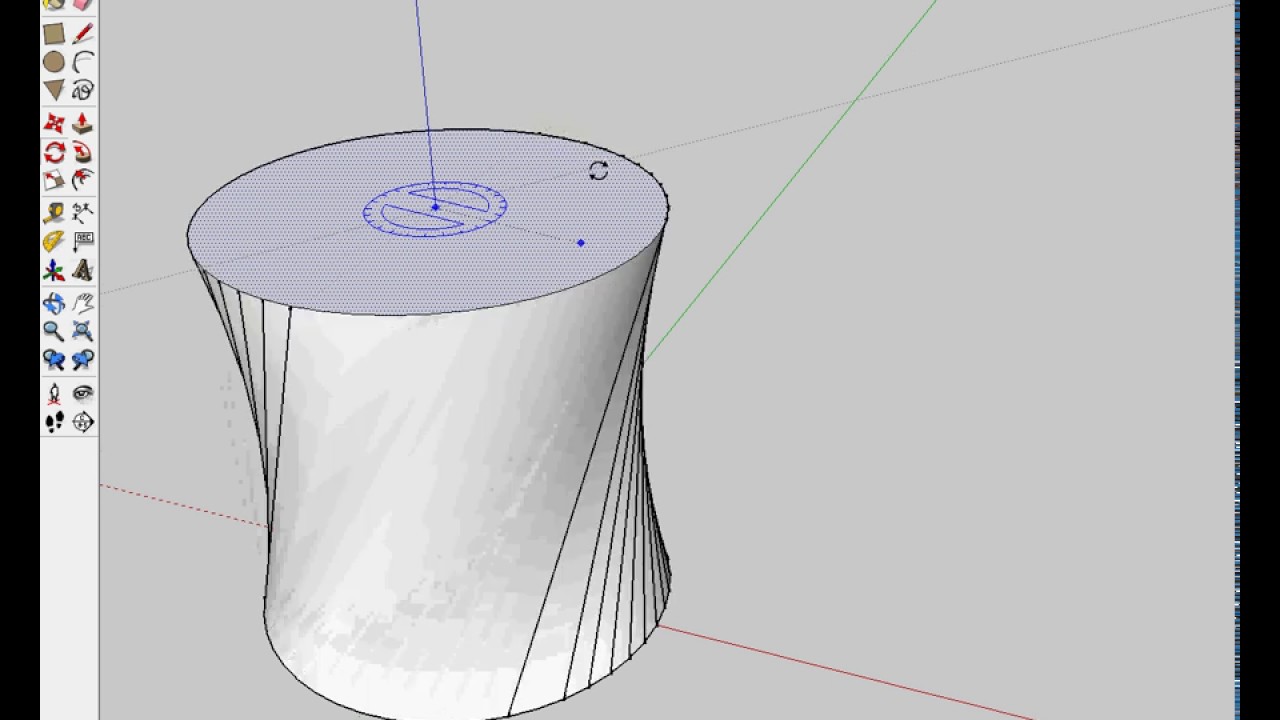Select the Circle tool
1280x720 pixels.
click(54, 62)
